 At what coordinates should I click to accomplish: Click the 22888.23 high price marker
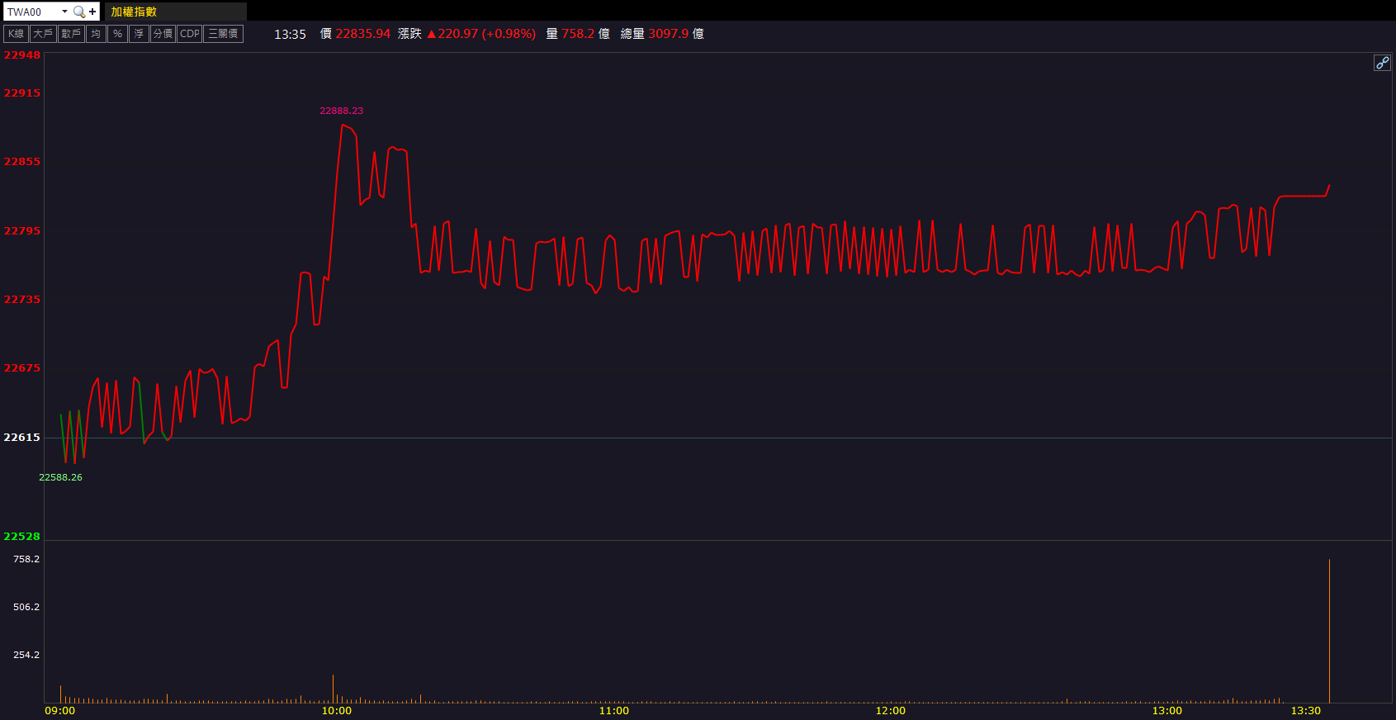341,111
